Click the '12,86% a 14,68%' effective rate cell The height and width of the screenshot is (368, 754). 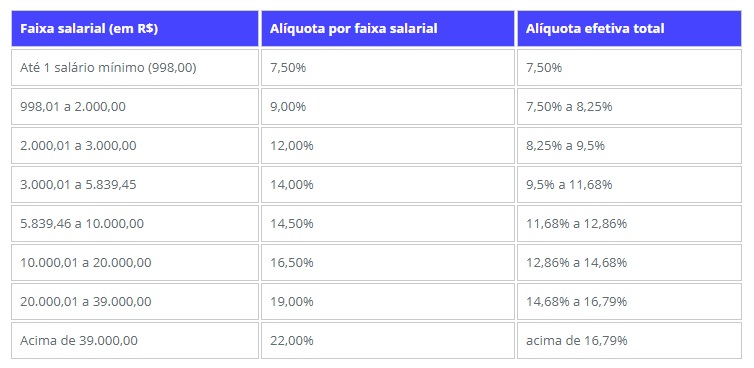629,263
